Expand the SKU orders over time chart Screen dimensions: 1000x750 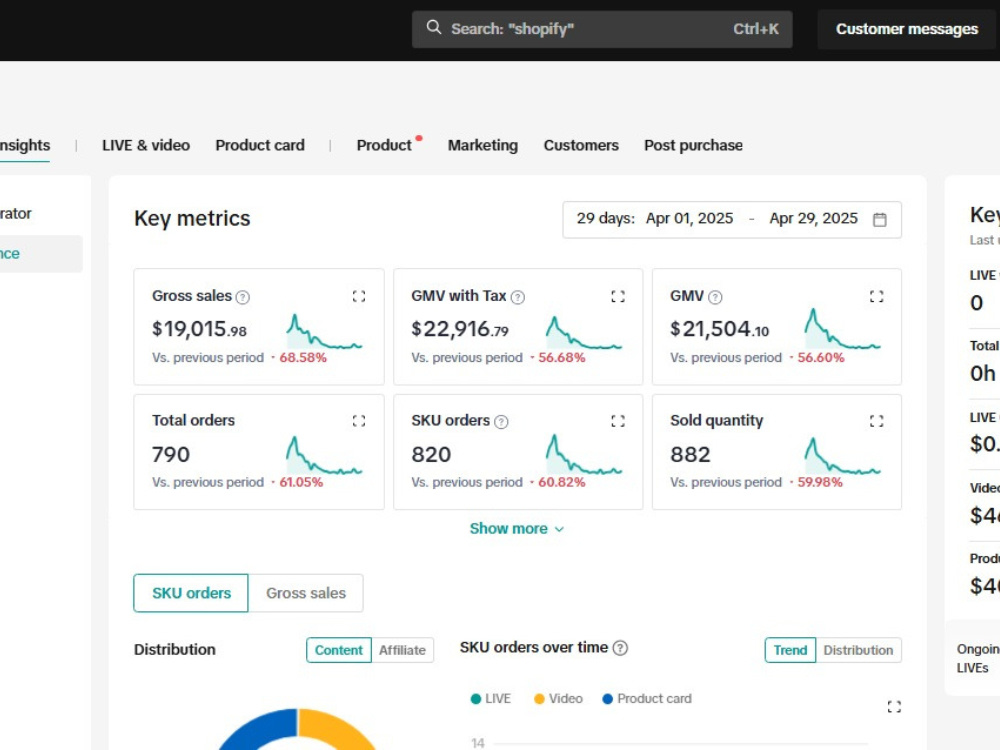coord(894,706)
